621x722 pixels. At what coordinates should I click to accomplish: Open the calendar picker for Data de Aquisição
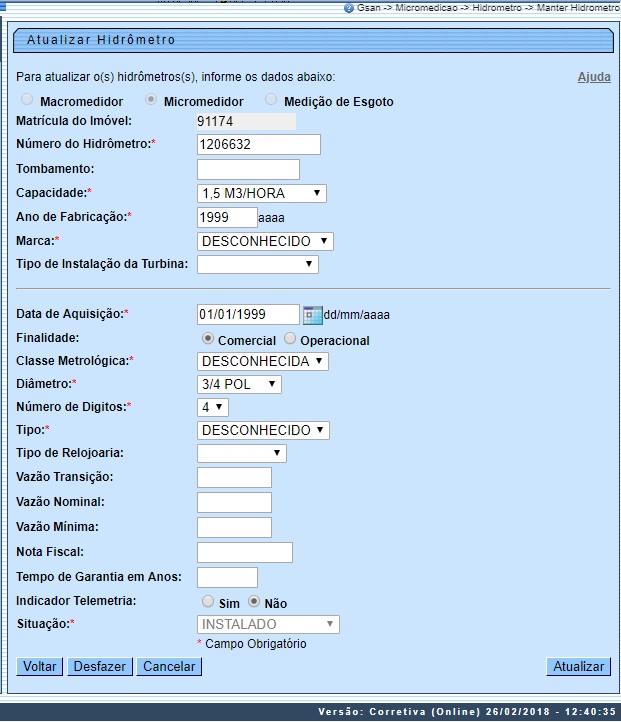coord(312,314)
